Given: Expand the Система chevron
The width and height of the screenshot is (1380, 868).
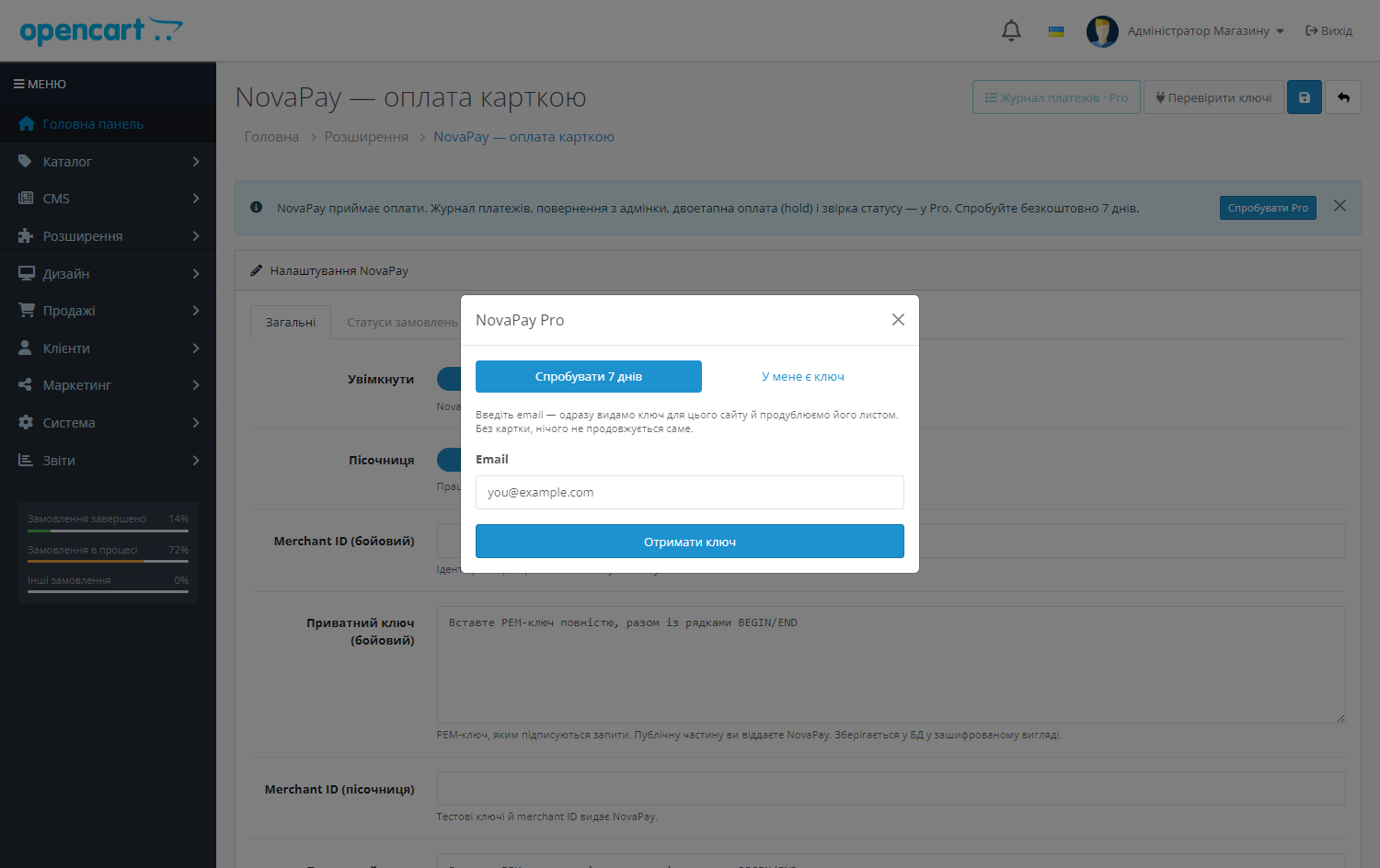Looking at the screenshot, I should click(196, 423).
